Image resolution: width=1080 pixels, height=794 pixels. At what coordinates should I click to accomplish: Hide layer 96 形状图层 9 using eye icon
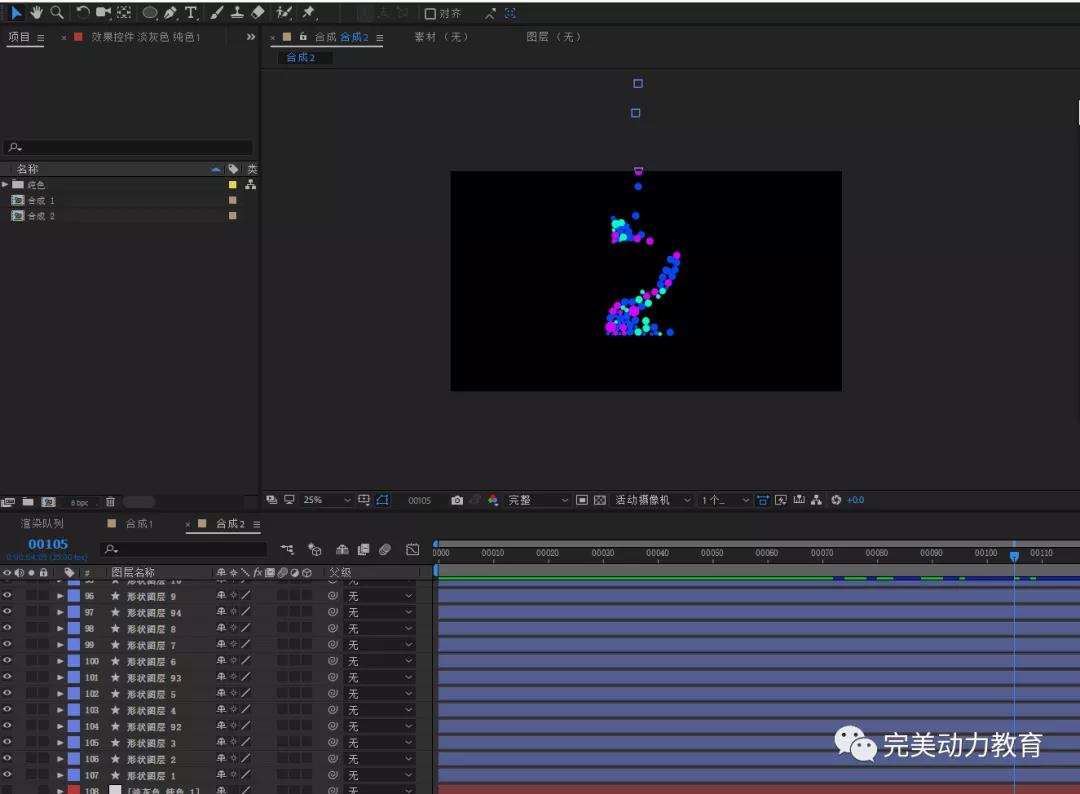(x=8, y=596)
